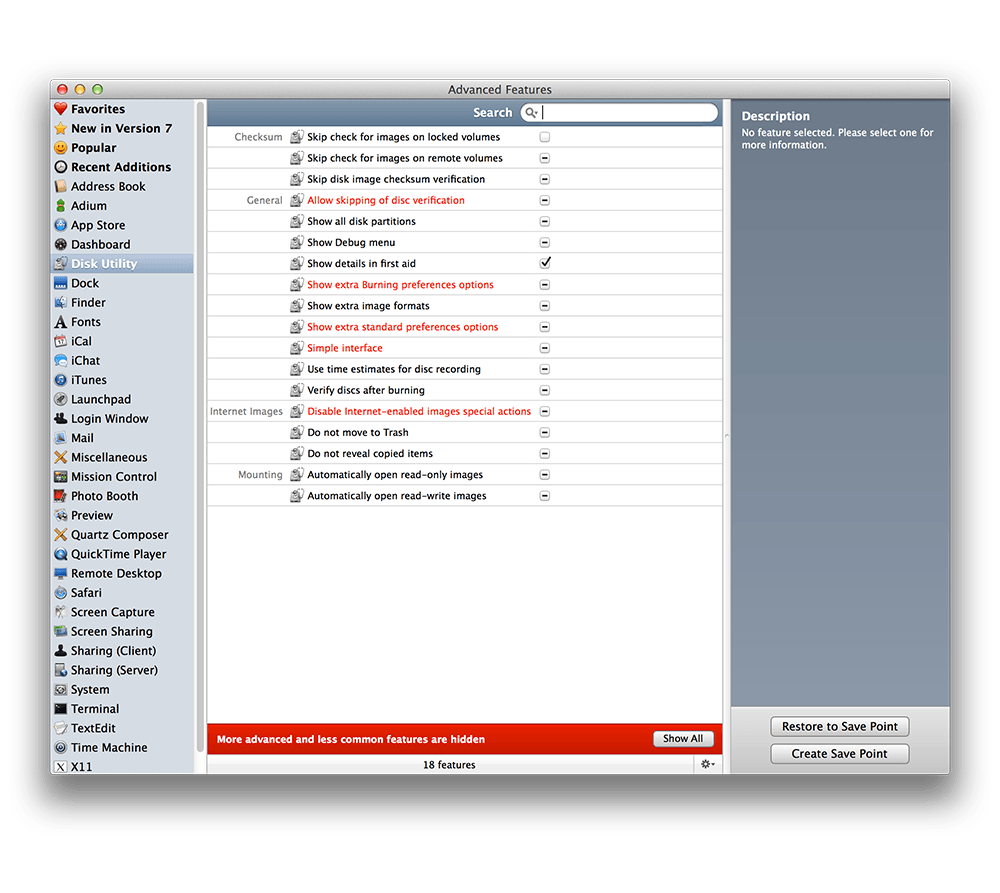Viewport: 1000px width, 893px height.
Task: Click the Quartz Composer icon
Action: pyautogui.click(x=61, y=535)
